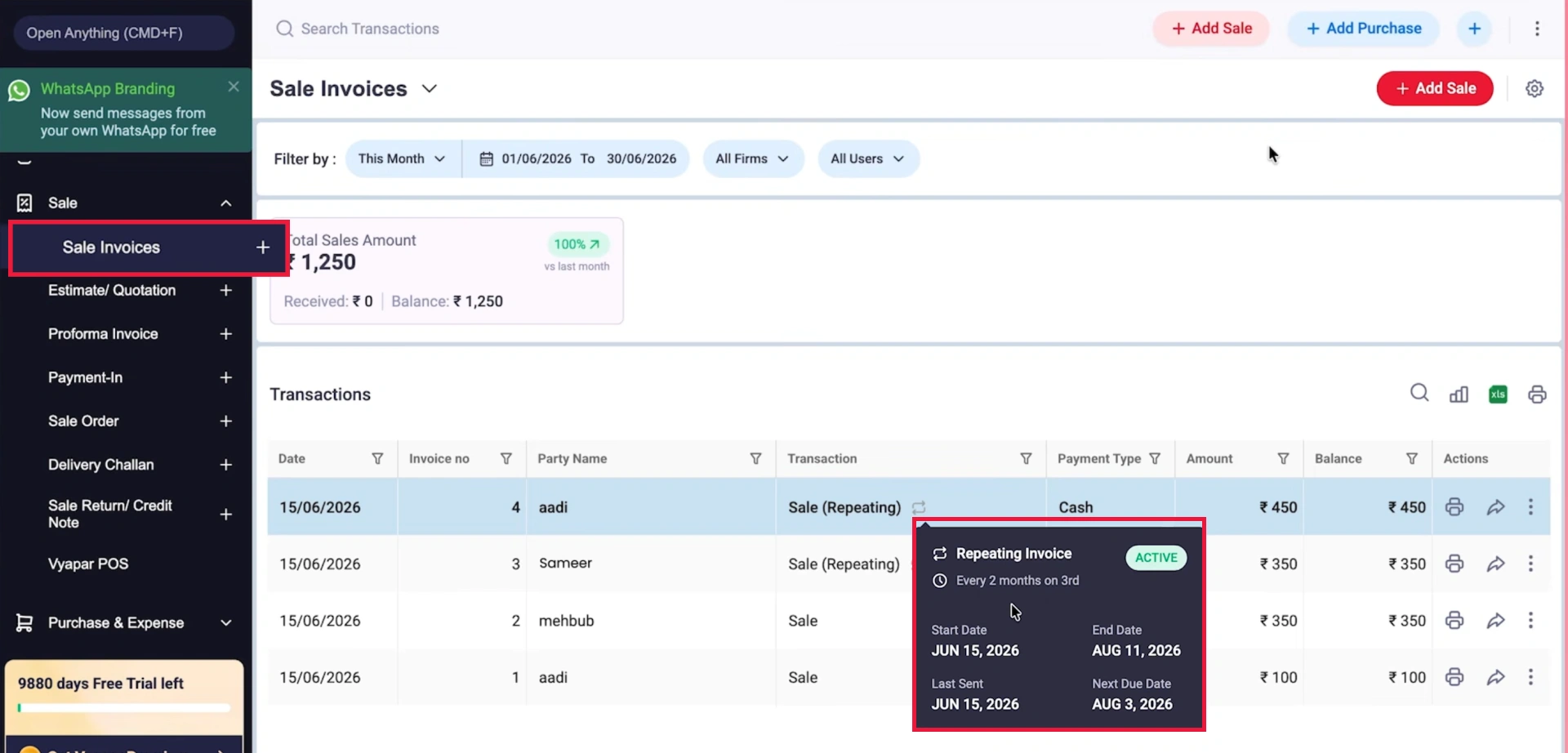Filter the Payment Type column
Image resolution: width=1568 pixels, height=753 pixels.
1155,459
